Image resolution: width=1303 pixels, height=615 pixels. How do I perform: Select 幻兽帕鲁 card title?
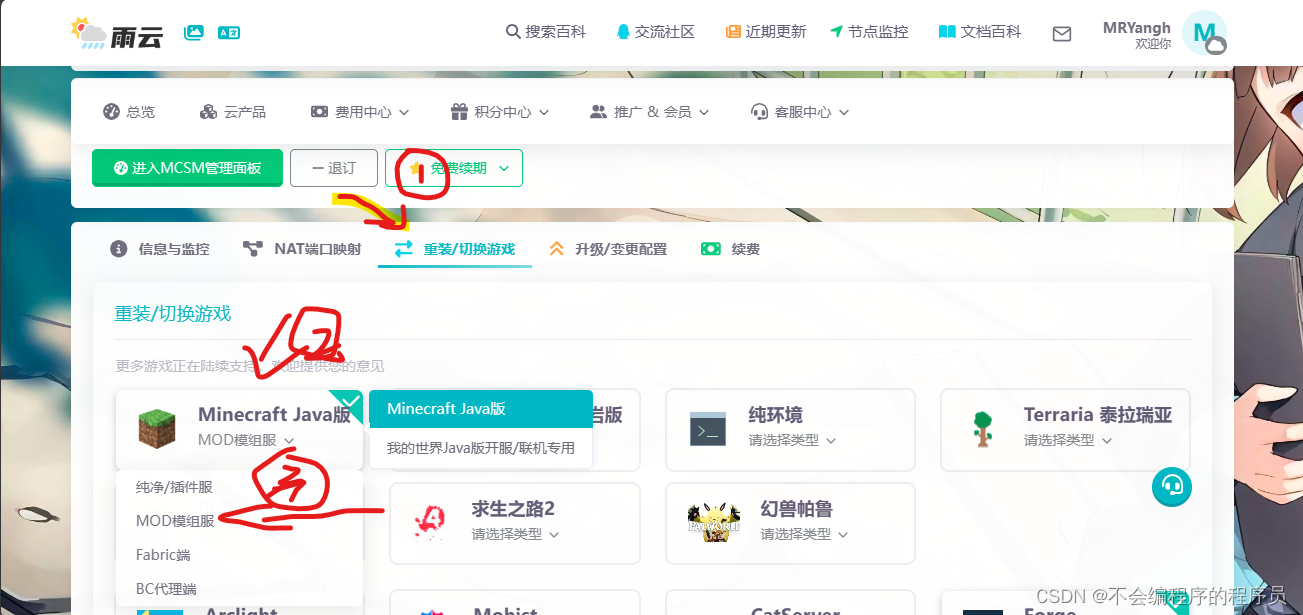pos(797,509)
